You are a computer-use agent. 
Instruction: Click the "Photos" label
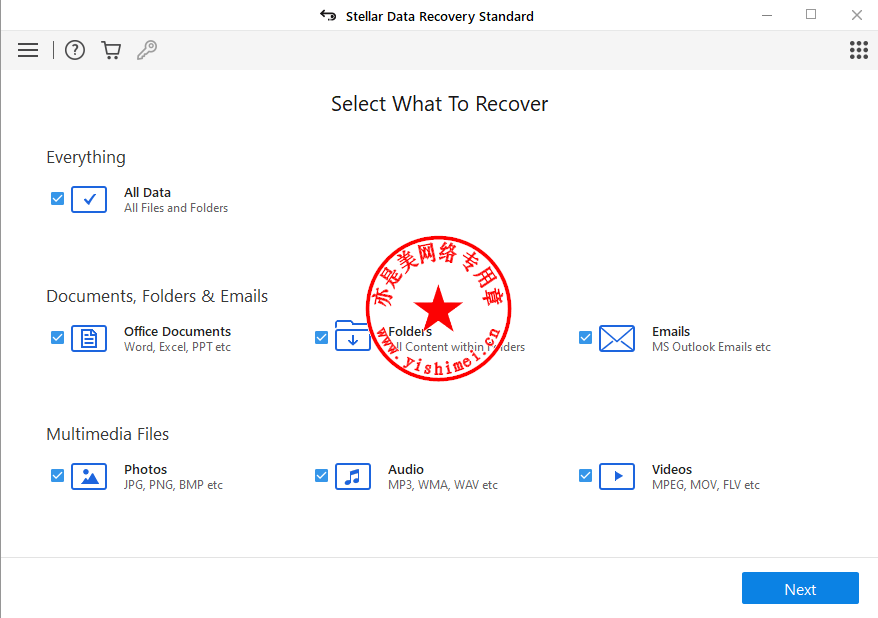(x=146, y=470)
